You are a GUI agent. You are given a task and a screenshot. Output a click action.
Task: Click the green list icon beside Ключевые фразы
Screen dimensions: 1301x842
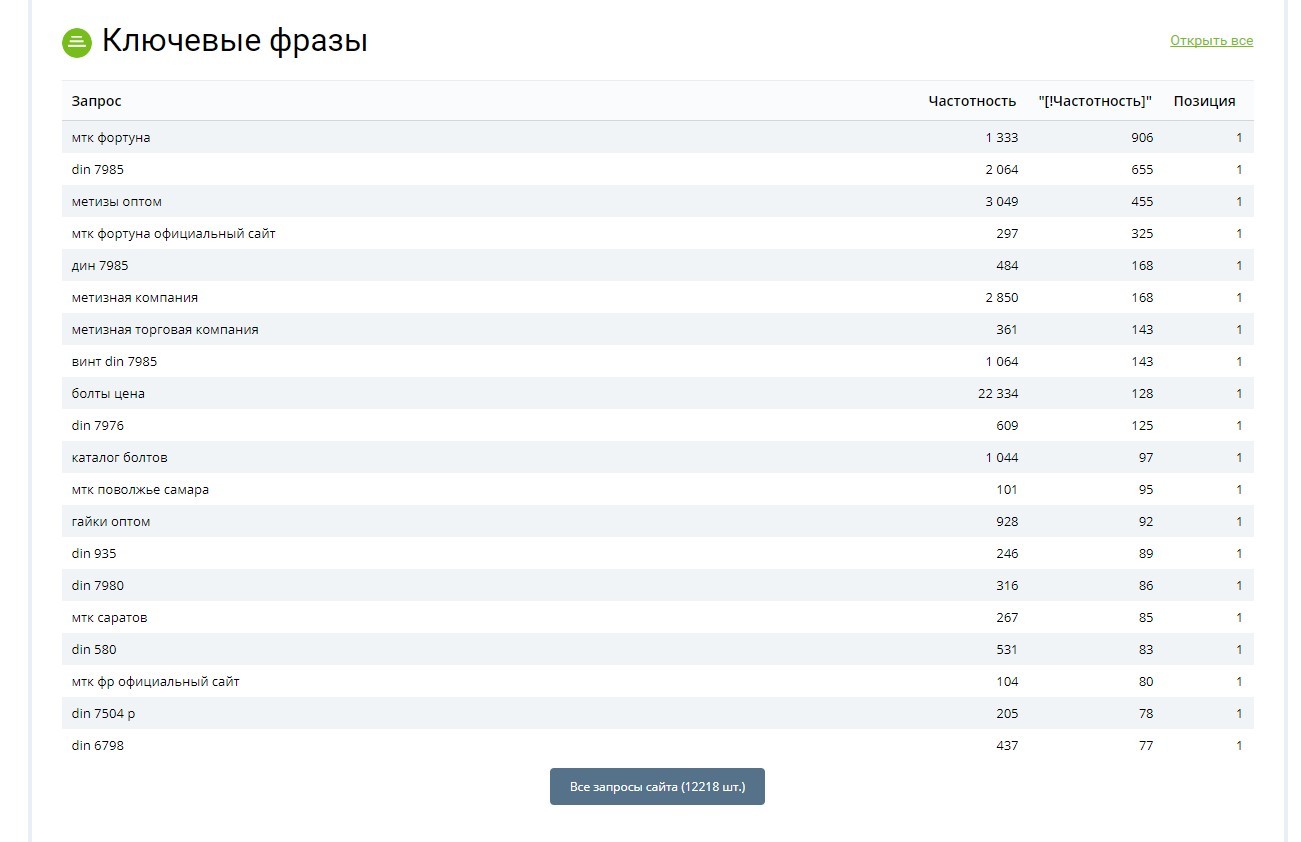tap(77, 42)
